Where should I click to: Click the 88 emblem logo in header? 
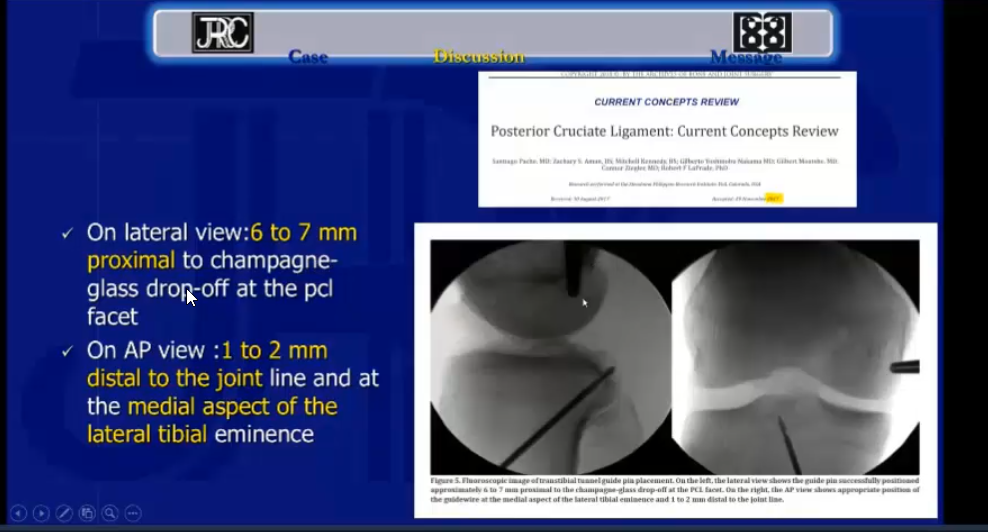pyautogui.click(x=762, y=32)
